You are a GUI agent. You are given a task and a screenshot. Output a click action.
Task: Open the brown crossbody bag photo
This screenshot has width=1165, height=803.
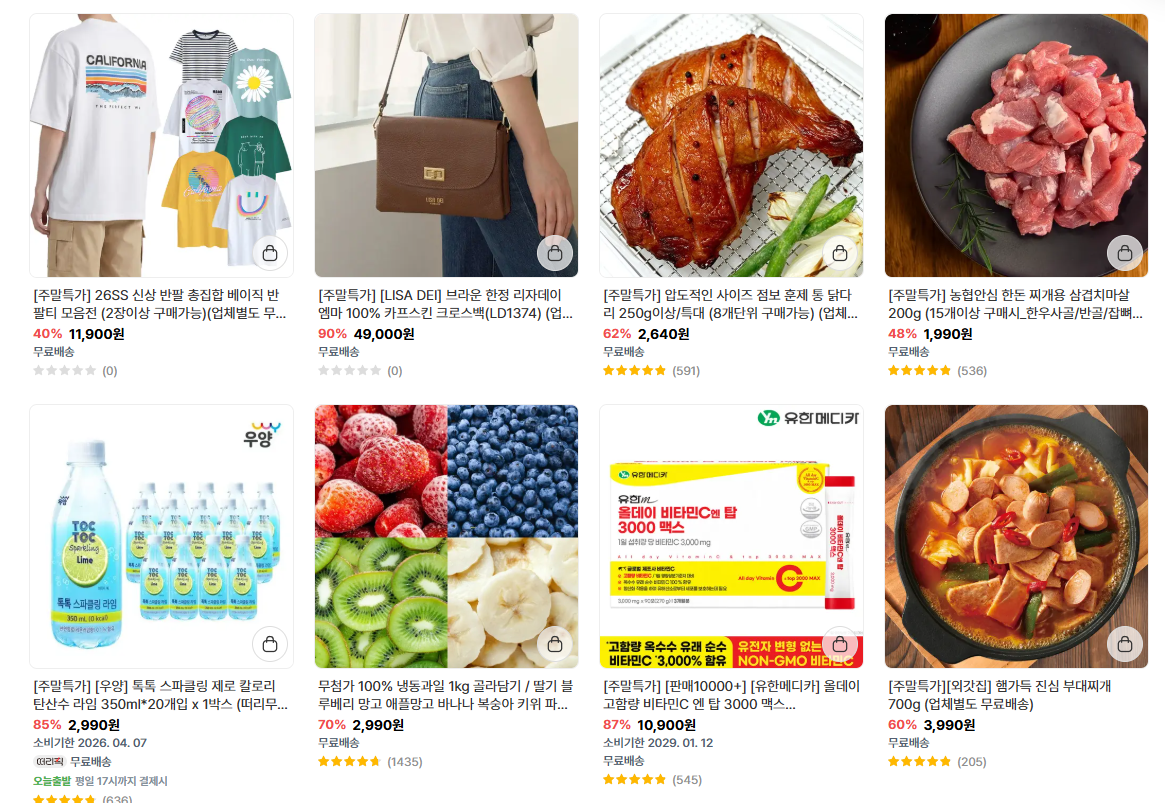pyautogui.click(x=447, y=146)
